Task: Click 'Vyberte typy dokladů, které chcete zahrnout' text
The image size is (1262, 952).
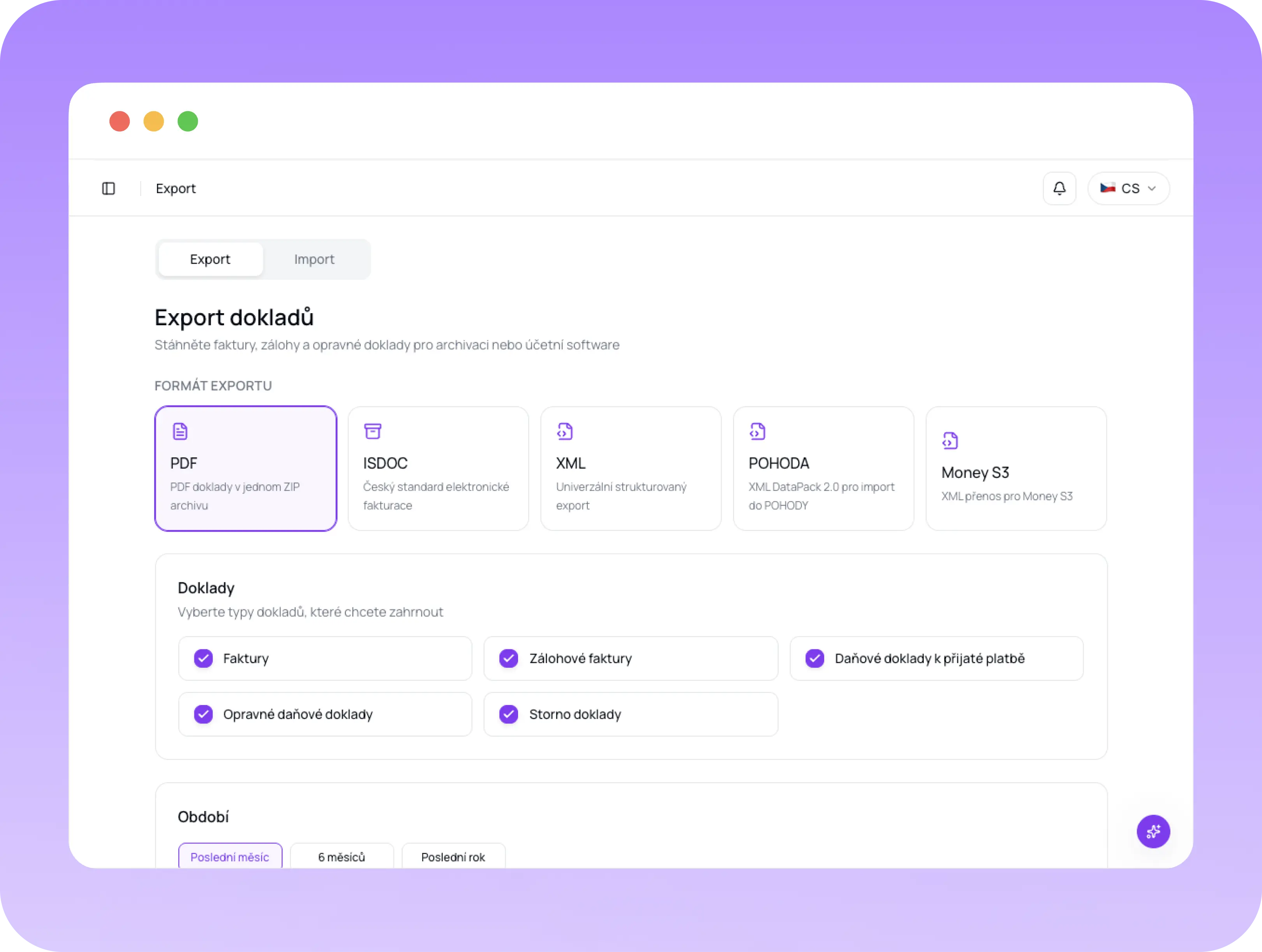Action: [310, 612]
